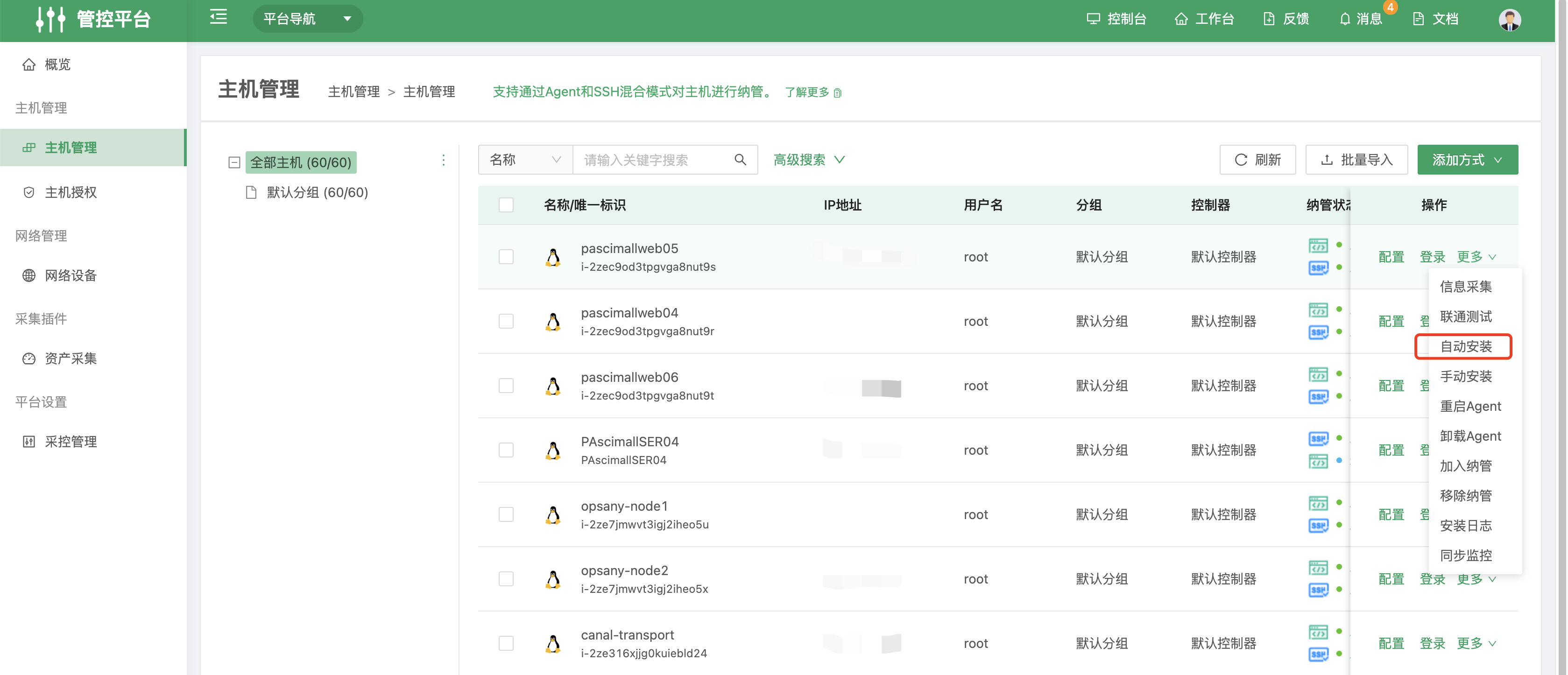
Task: Click Linux penguin icon of pascimallweb05
Action: coord(553,257)
